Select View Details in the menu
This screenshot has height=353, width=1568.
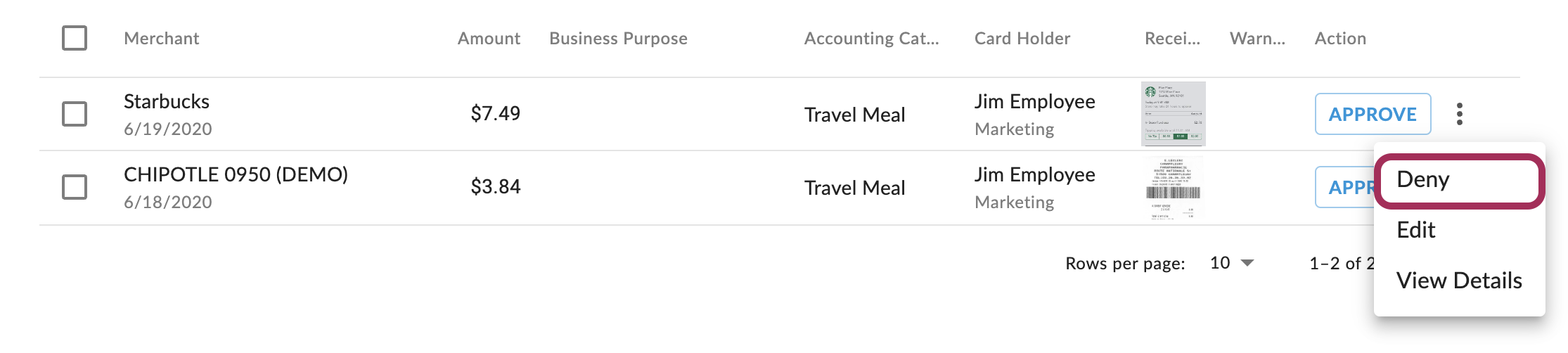[x=1458, y=281]
